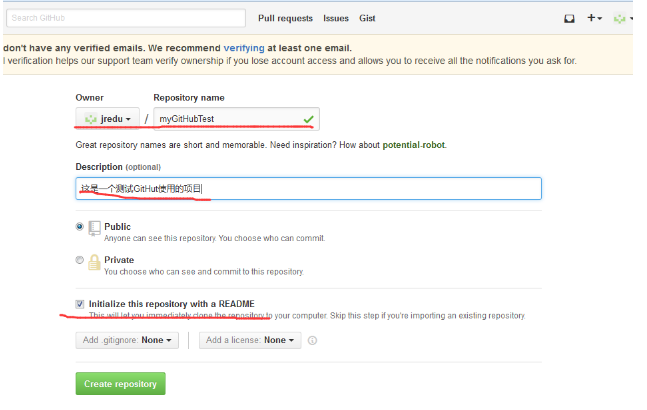Screen dimensions: 647x410
Task: Use the potential-robot name suggestion
Action: click(x=414, y=145)
